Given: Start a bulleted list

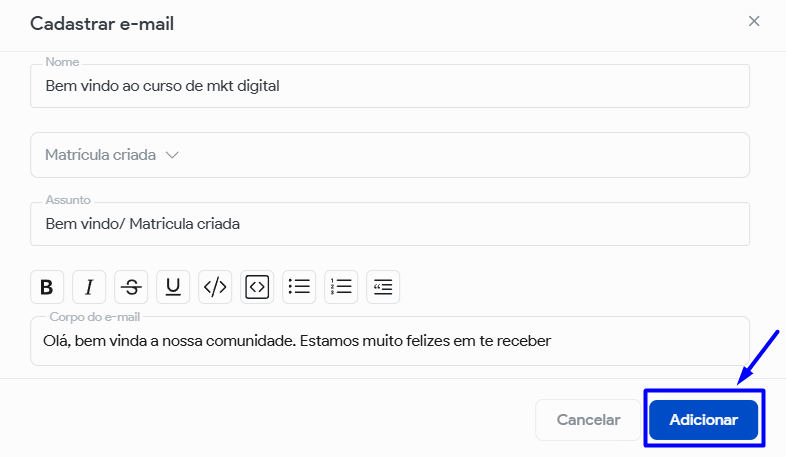Looking at the screenshot, I should (299, 287).
